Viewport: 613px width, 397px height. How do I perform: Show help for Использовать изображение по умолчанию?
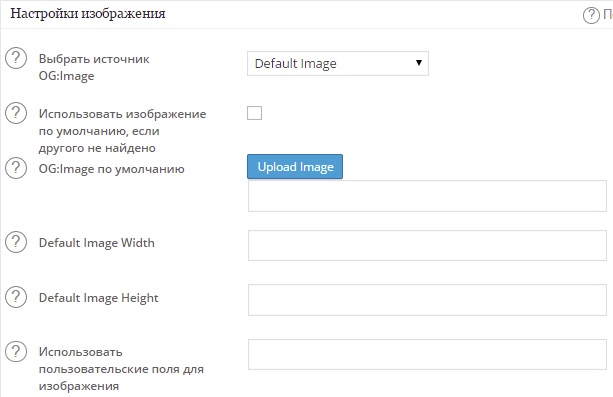pyautogui.click(x=16, y=113)
